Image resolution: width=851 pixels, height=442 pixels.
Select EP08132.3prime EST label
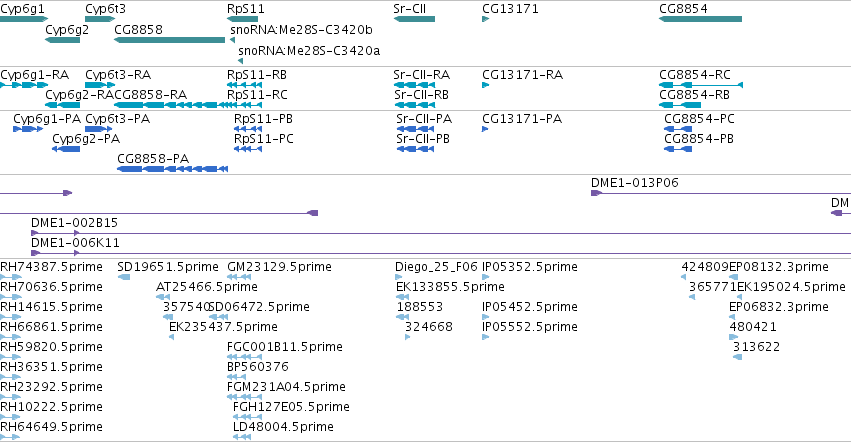pos(778,267)
